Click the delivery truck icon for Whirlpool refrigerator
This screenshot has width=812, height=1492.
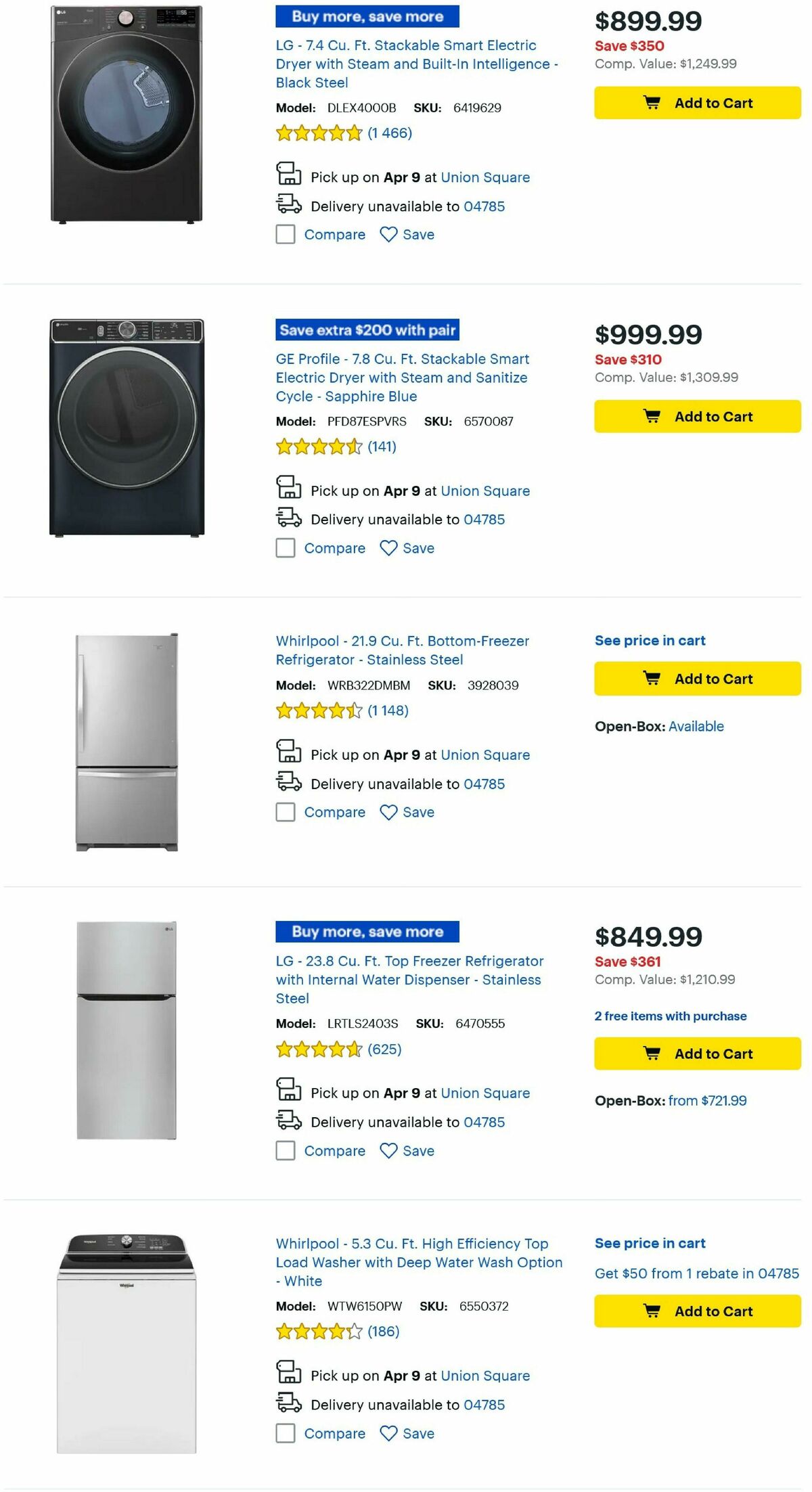pos(288,784)
